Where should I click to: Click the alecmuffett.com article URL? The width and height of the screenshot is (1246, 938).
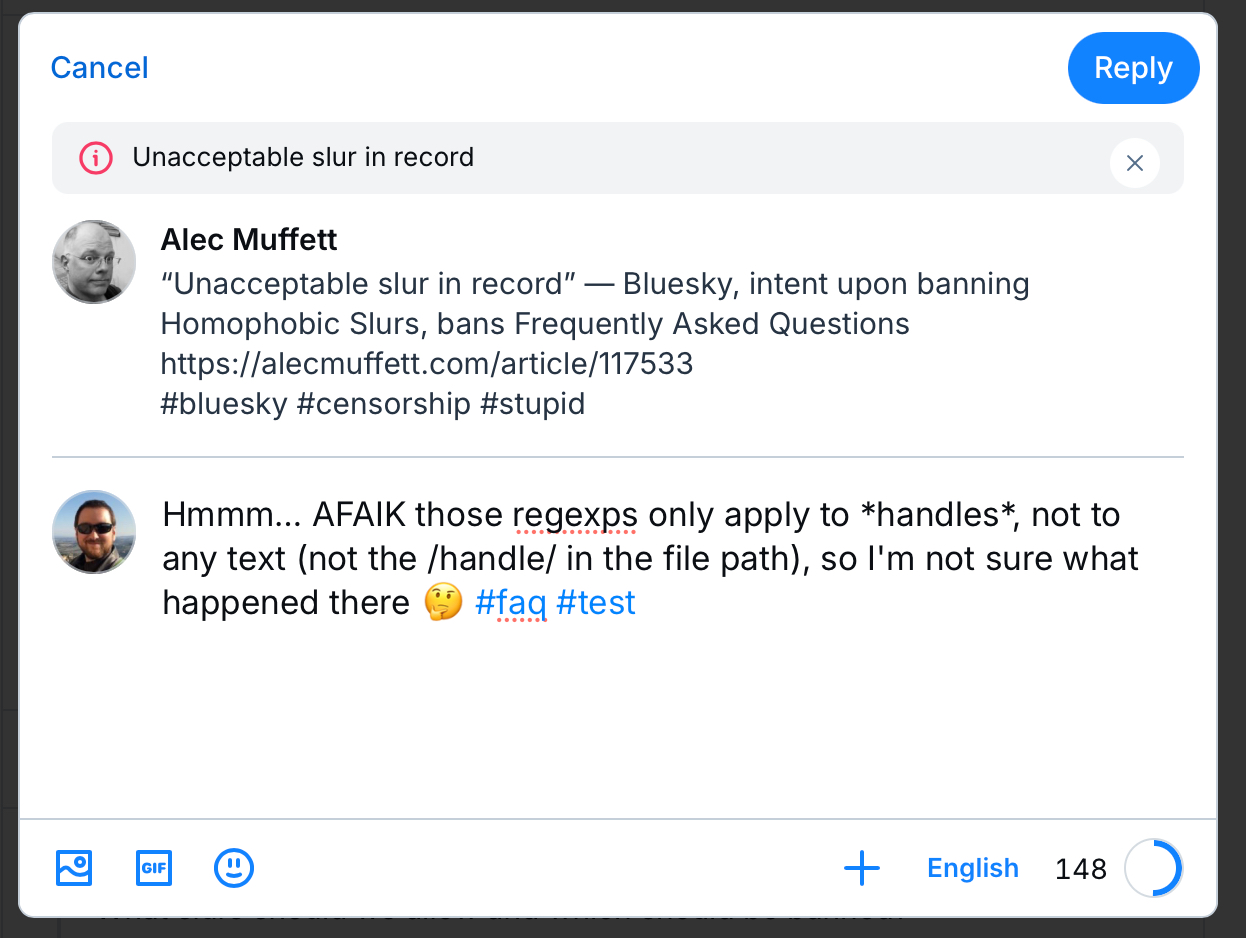click(x=427, y=363)
